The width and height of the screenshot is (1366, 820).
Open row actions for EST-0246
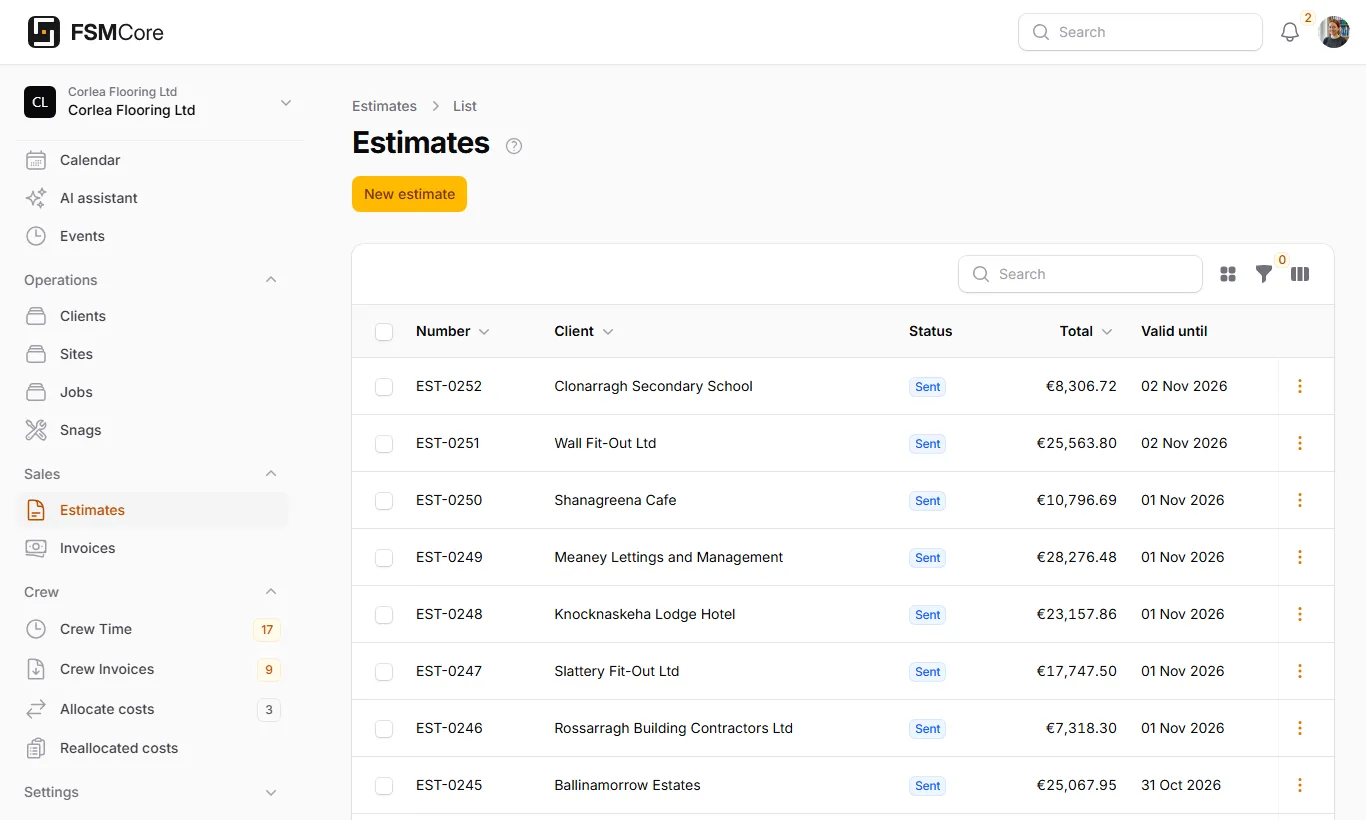point(1300,728)
